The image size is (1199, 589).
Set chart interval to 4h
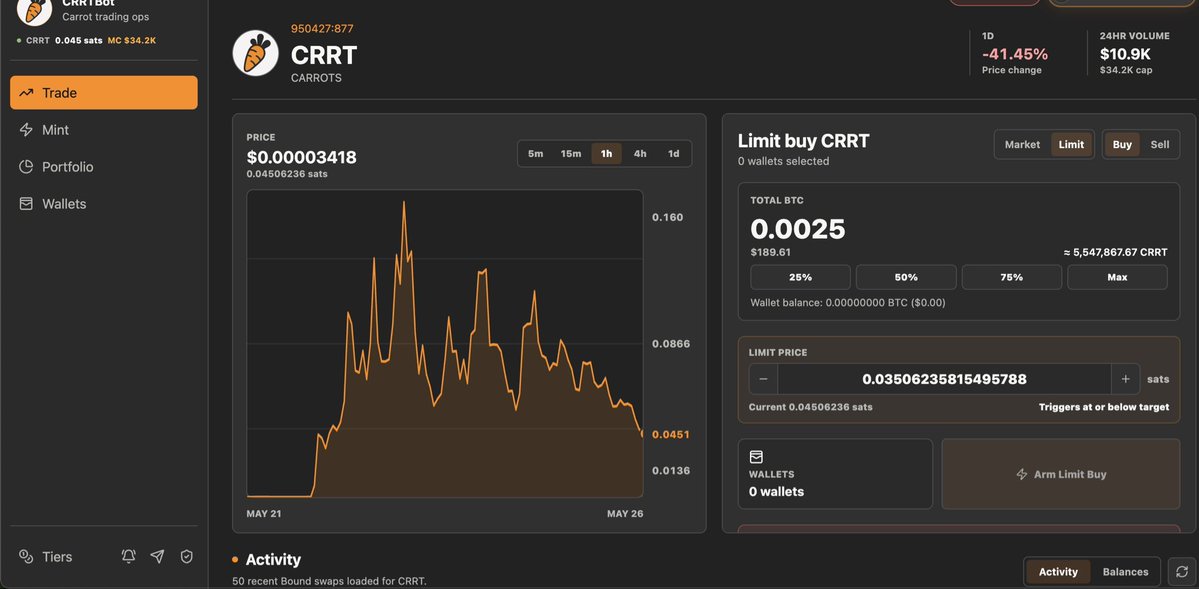point(640,154)
